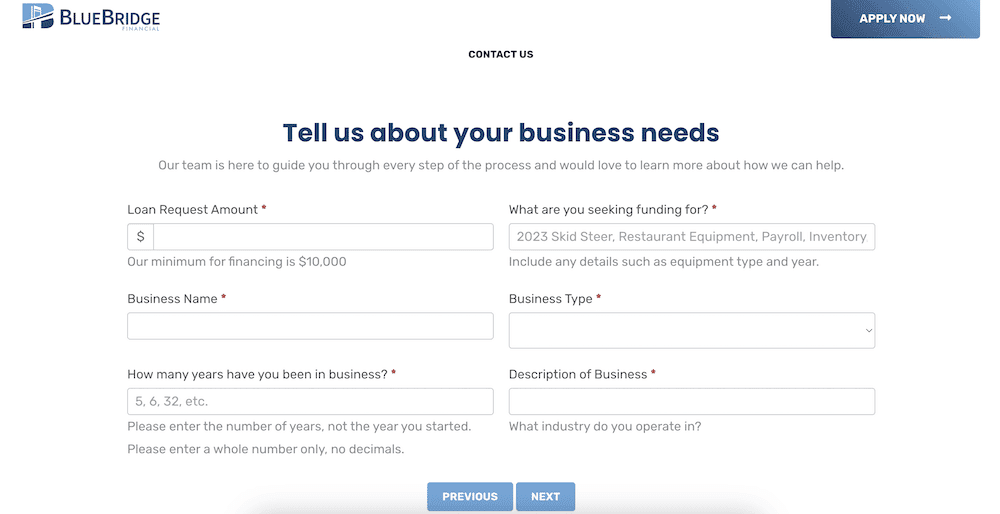Image resolution: width=1000 pixels, height=514 pixels.
Task: Focus the Loan Request Amount input
Action: (323, 237)
